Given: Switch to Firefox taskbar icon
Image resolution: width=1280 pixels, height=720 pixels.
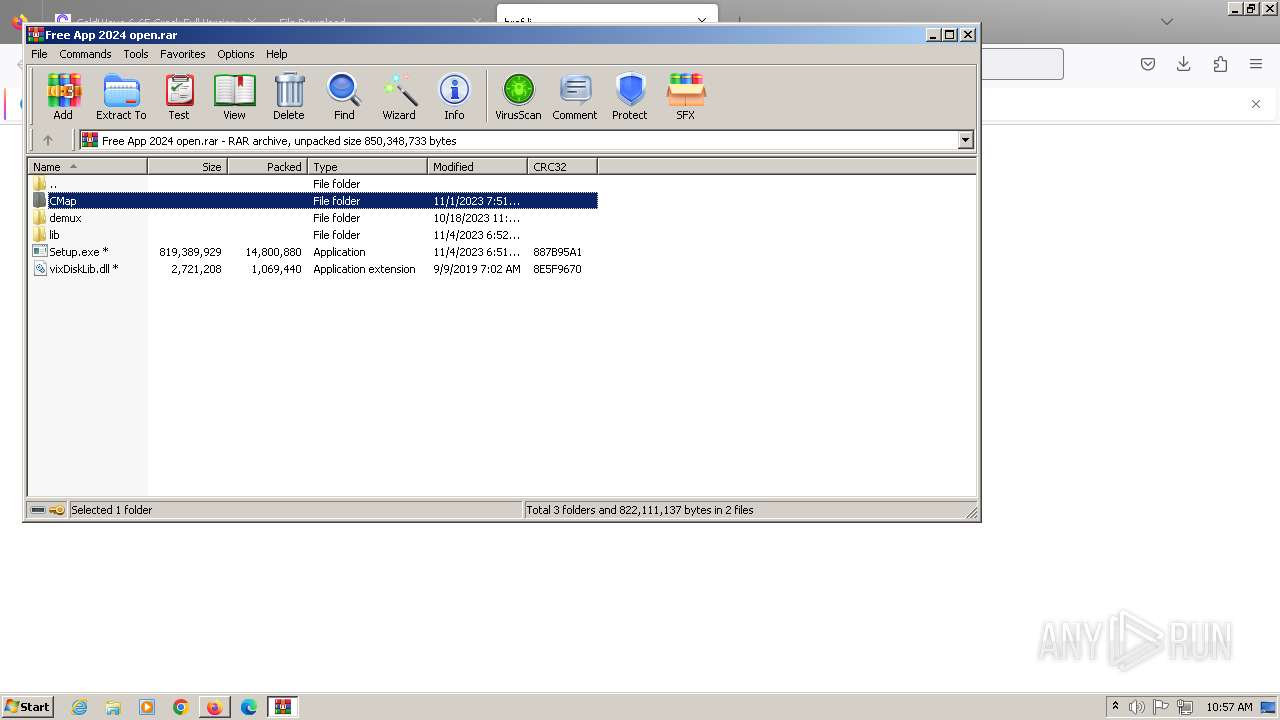Looking at the screenshot, I should click(214, 707).
